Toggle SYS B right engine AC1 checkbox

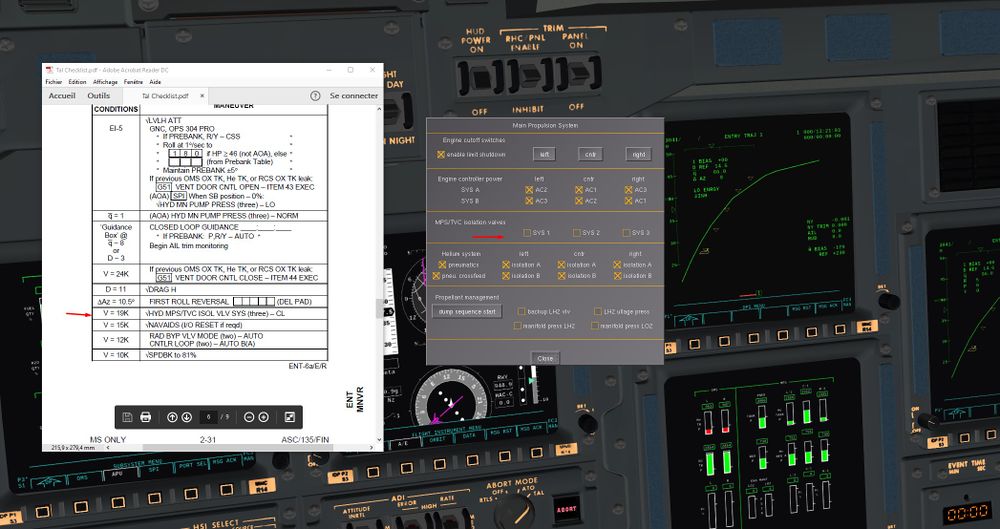pyautogui.click(x=628, y=200)
